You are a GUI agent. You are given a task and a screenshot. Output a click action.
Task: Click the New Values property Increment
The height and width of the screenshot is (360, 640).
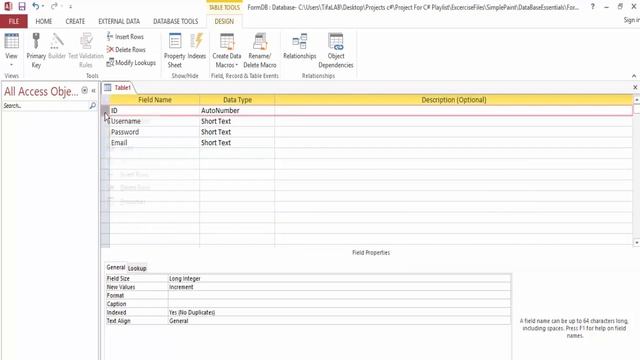coord(339,287)
